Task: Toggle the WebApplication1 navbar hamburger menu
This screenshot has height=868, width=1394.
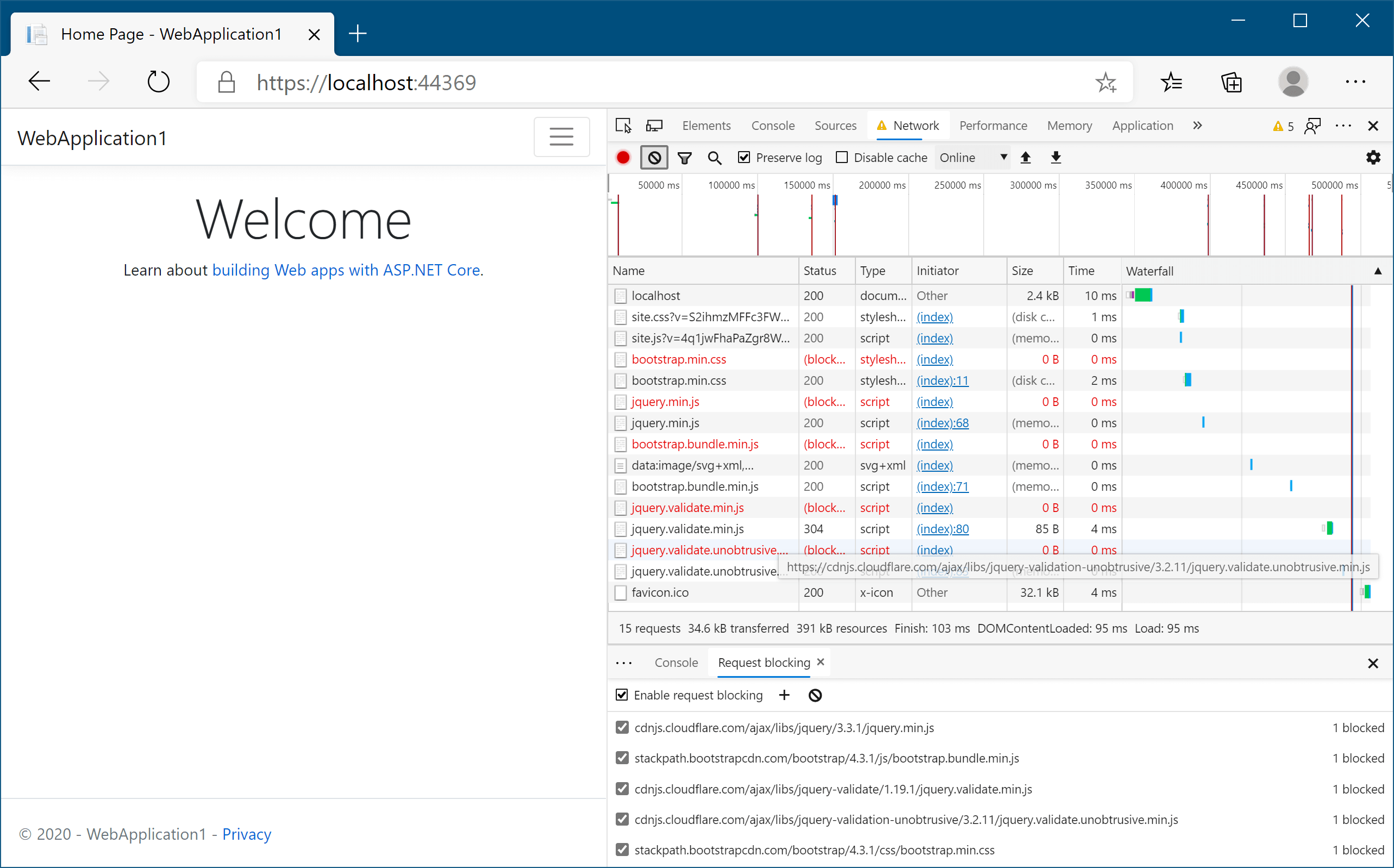Action: [x=561, y=136]
